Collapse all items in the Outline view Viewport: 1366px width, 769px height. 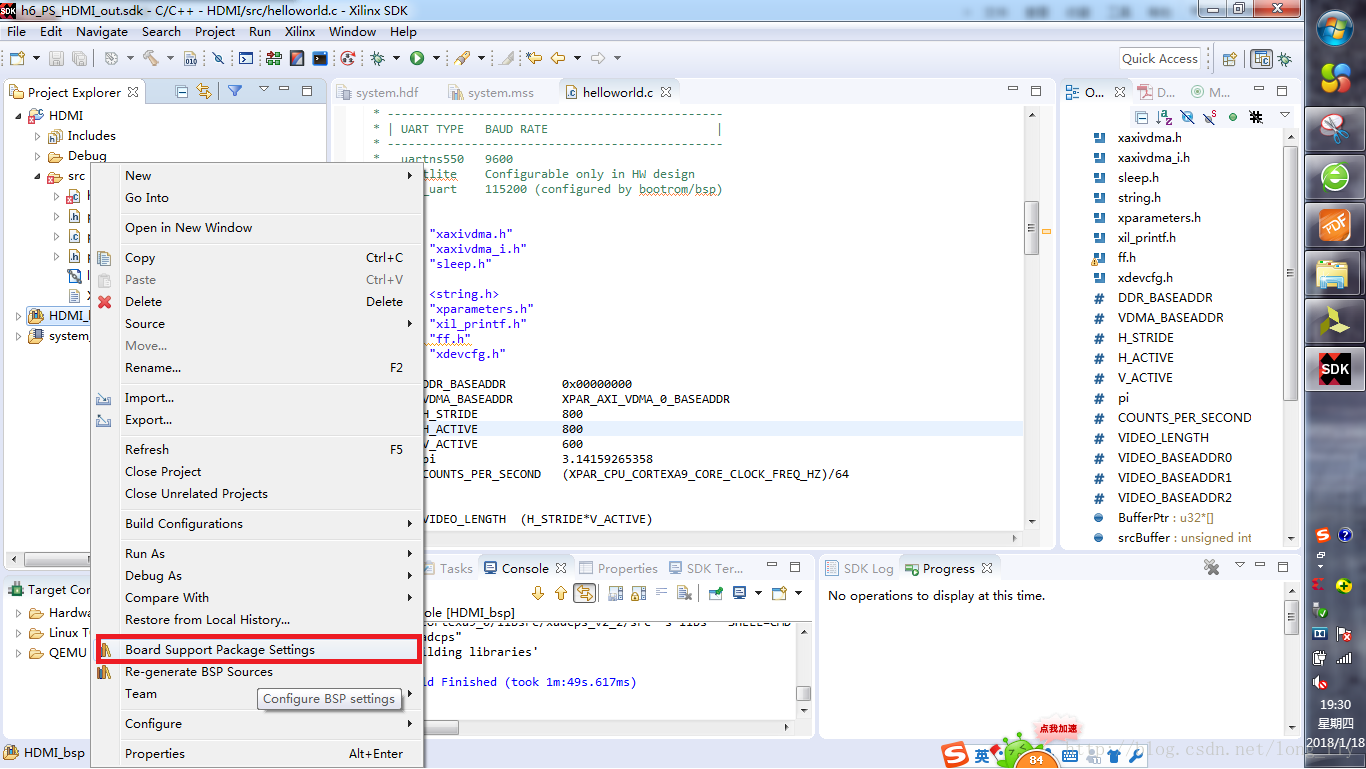coord(1142,117)
